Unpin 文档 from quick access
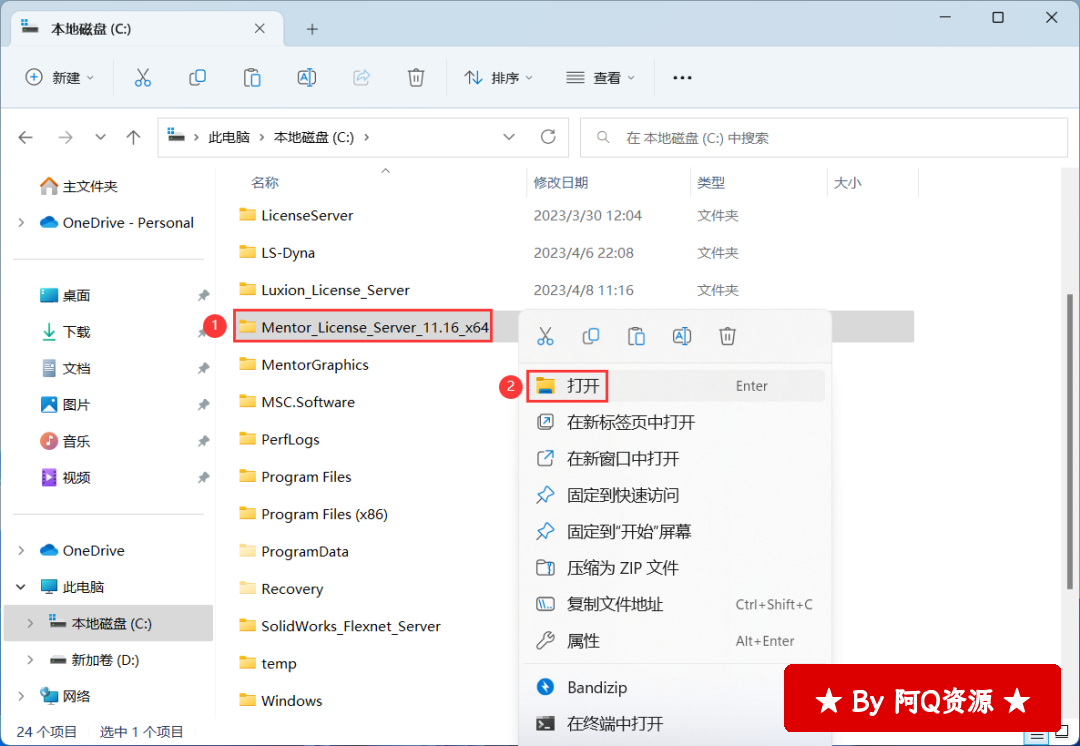1080x746 pixels. point(203,369)
